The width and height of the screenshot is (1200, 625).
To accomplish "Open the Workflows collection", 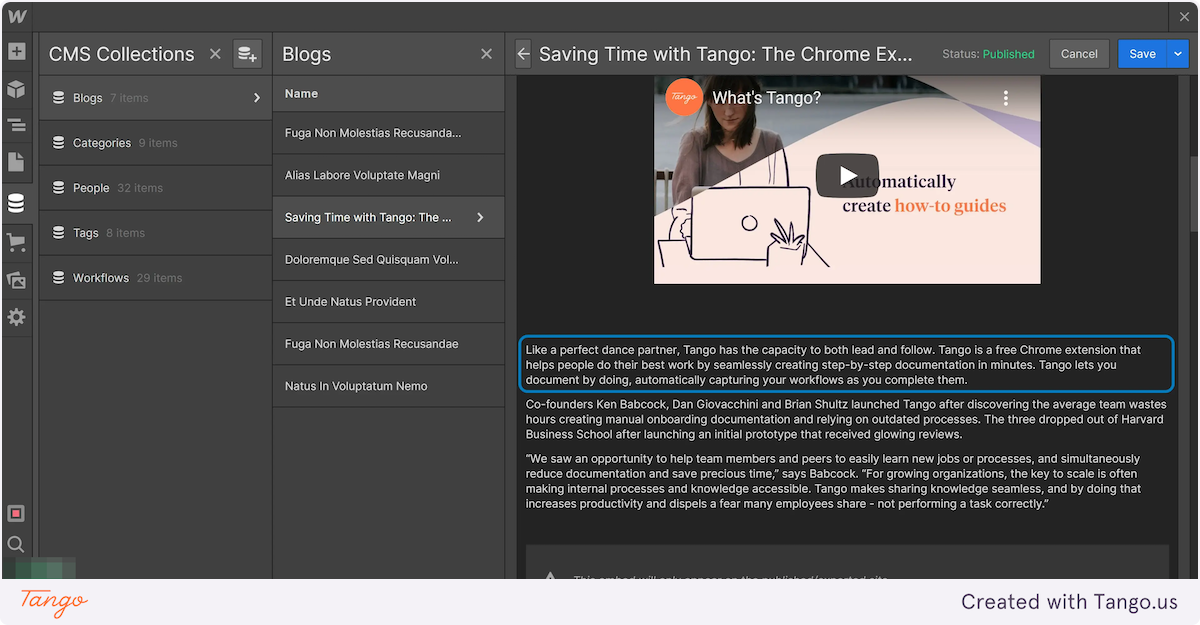I will [155, 278].
